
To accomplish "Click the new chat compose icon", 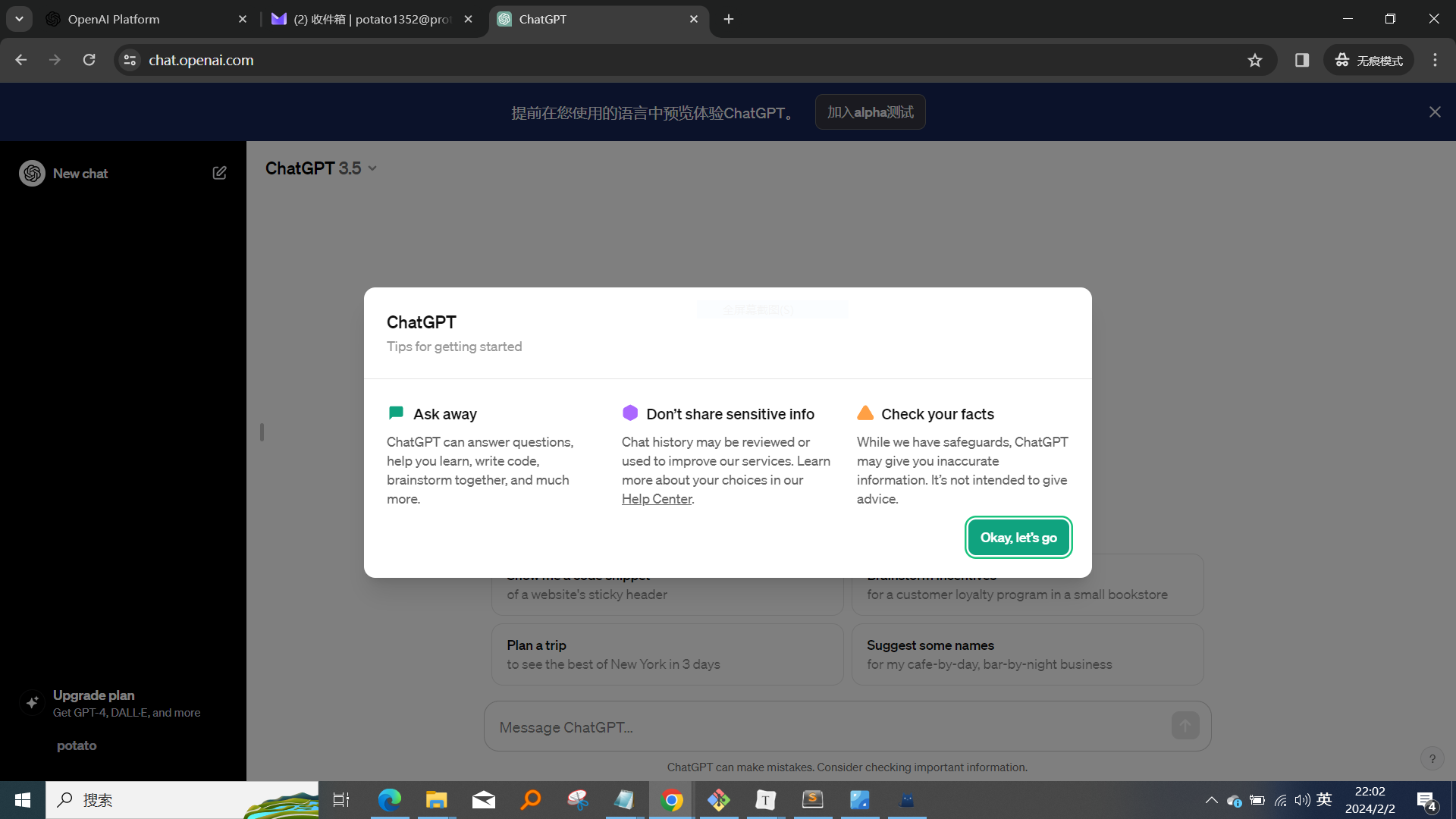I will pyautogui.click(x=219, y=173).
